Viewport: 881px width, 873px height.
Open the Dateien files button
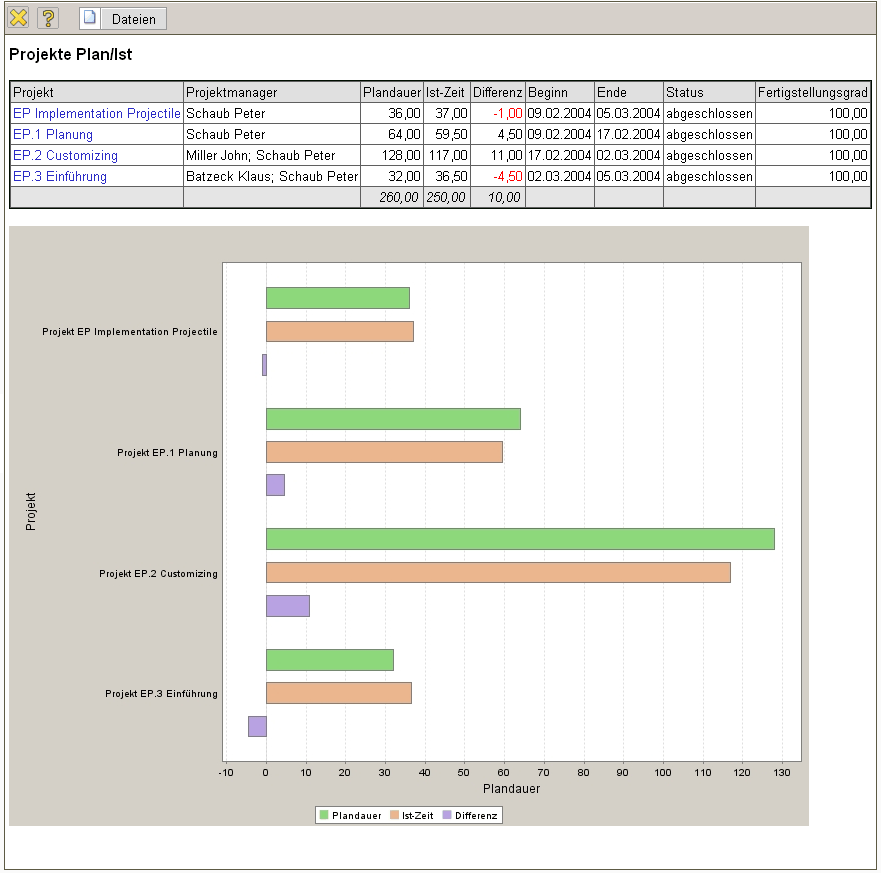(x=123, y=19)
